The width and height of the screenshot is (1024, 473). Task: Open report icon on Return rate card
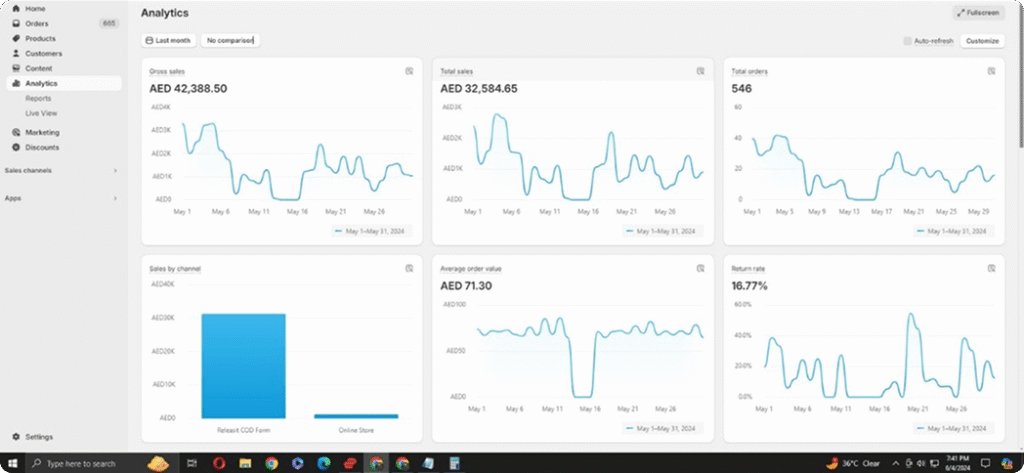coord(991,268)
